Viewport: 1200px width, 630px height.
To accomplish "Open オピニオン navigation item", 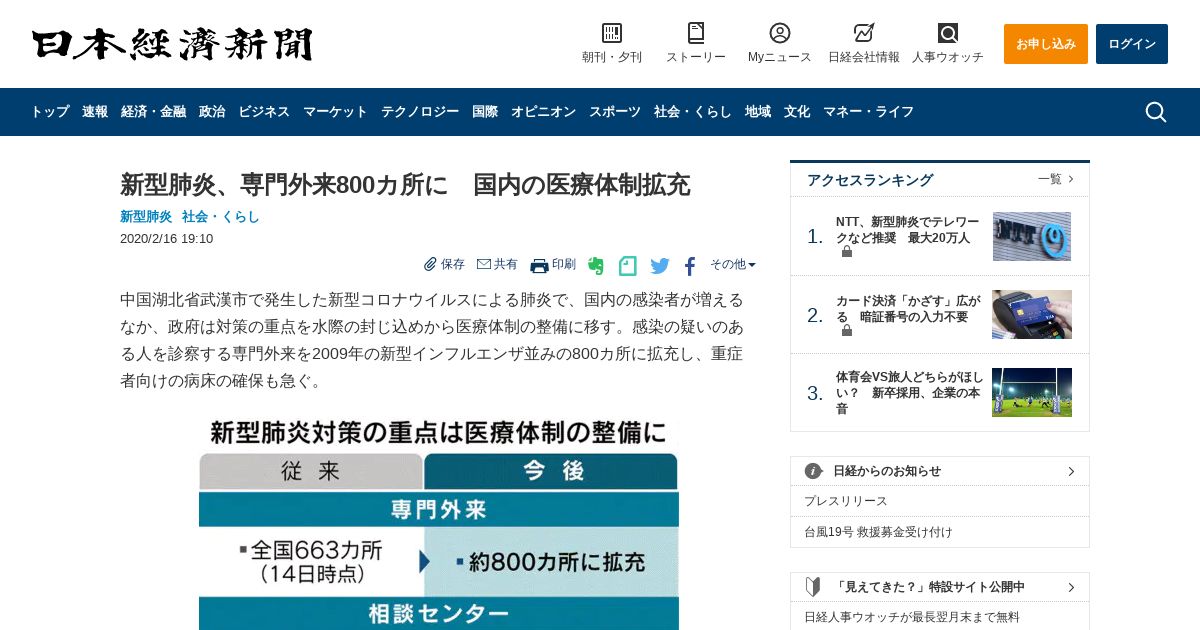I will [544, 112].
